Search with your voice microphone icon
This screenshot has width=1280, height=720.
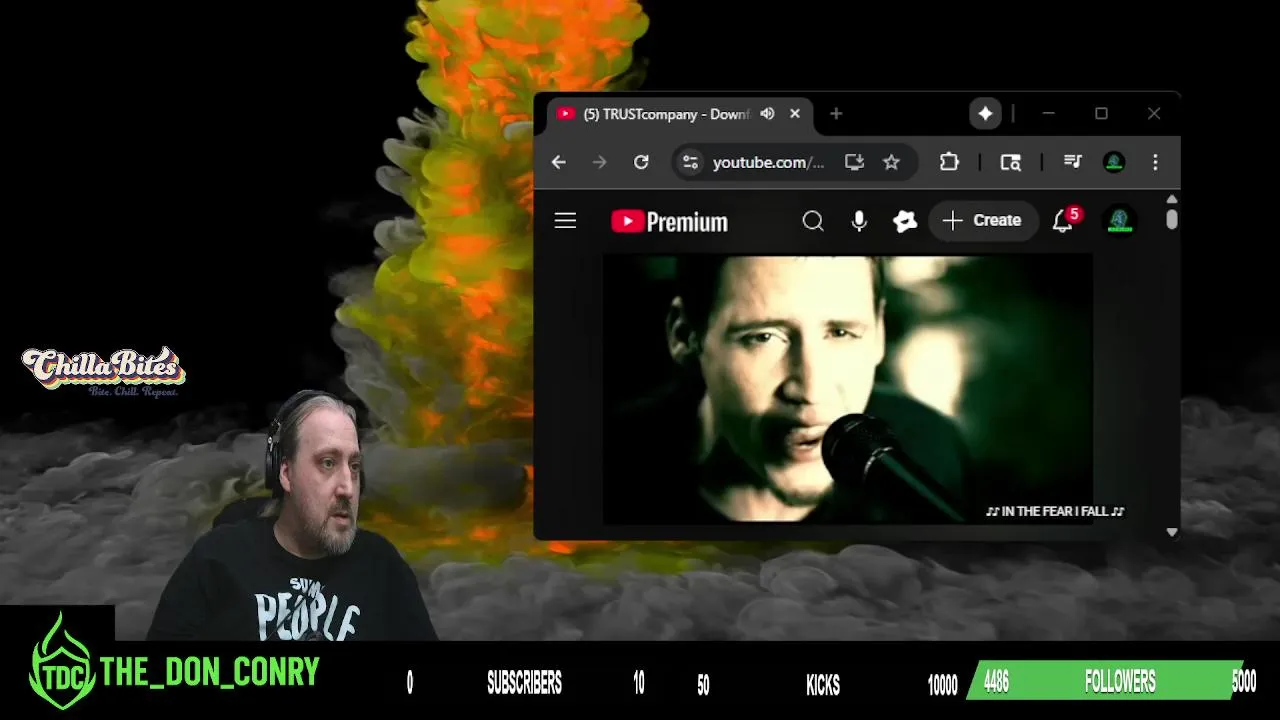coord(859,221)
